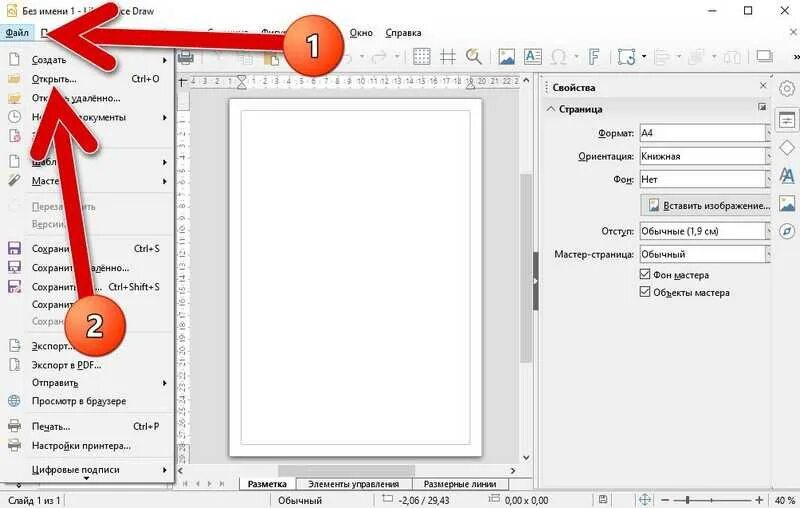Choose Экспорт в PDF... menu item
This screenshot has height=508, width=800.
point(87,365)
